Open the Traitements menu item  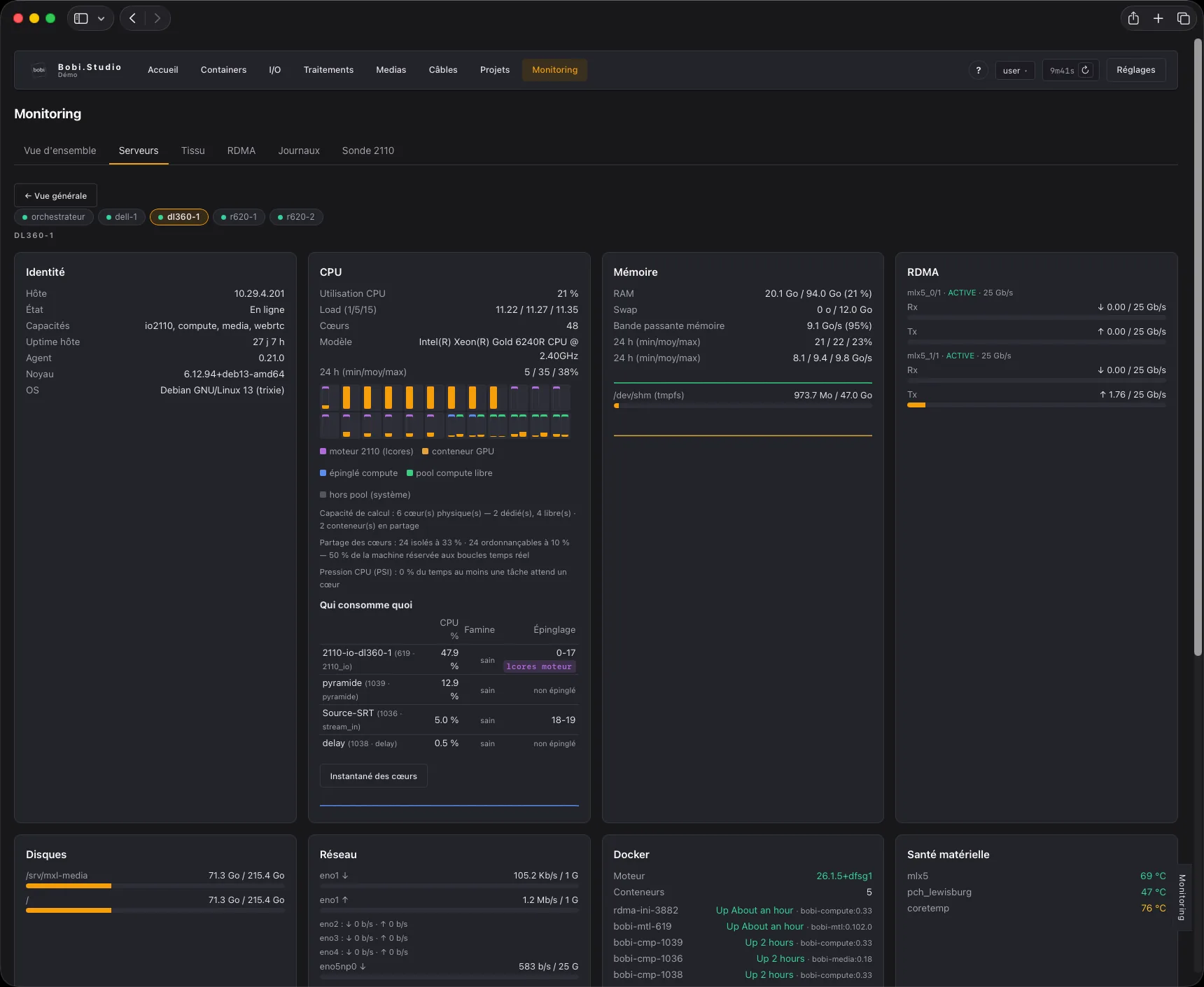(328, 70)
